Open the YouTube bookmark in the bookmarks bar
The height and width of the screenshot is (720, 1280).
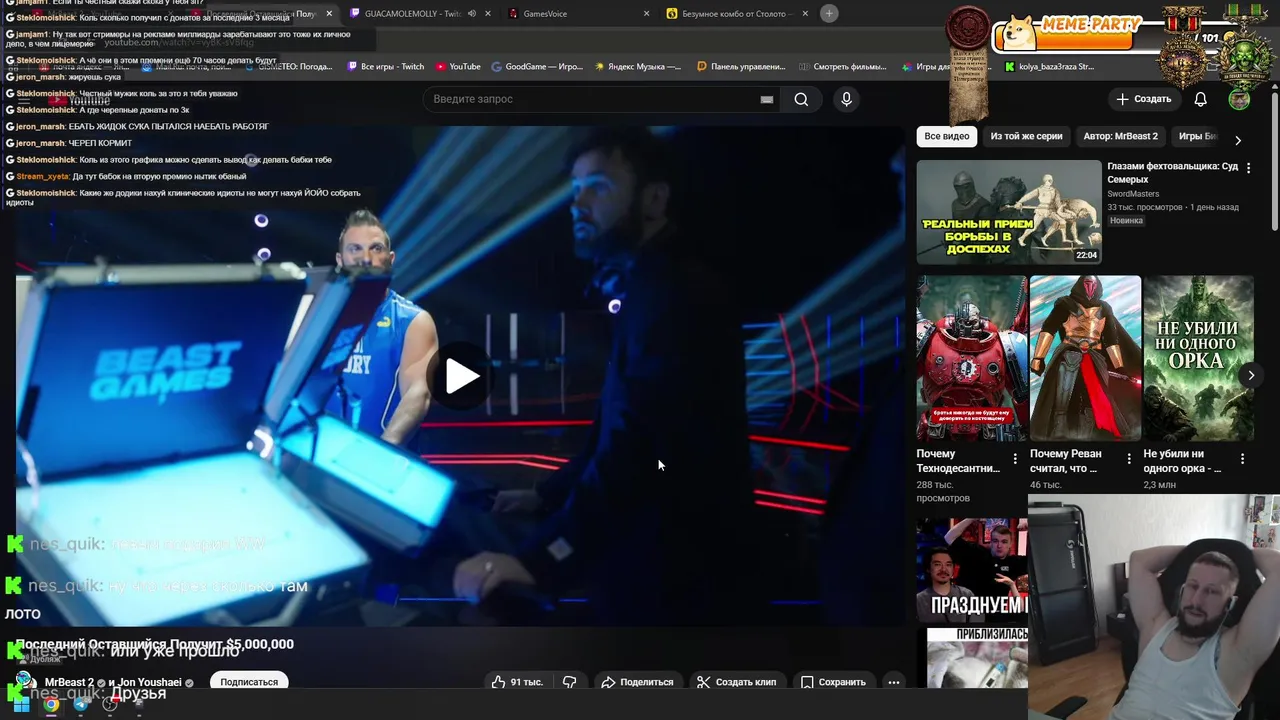(458, 67)
